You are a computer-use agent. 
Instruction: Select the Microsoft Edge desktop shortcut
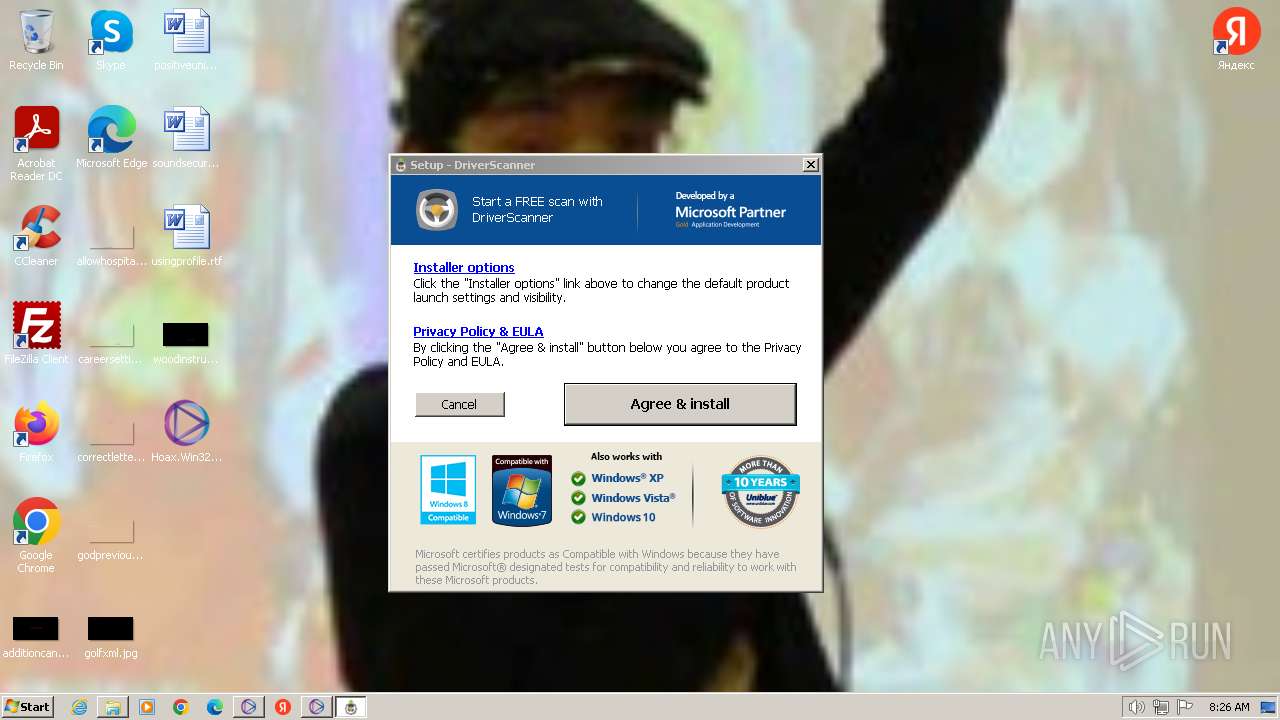[x=111, y=138]
